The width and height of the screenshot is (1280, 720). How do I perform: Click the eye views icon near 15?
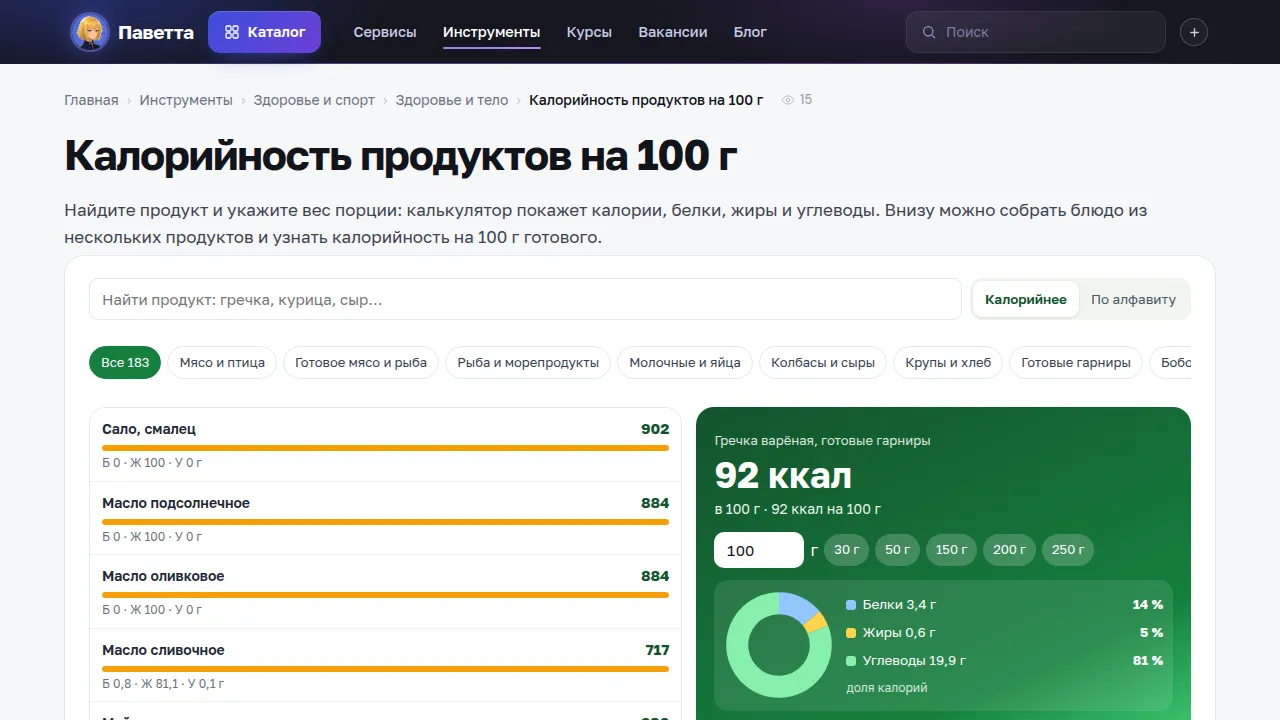pos(788,100)
